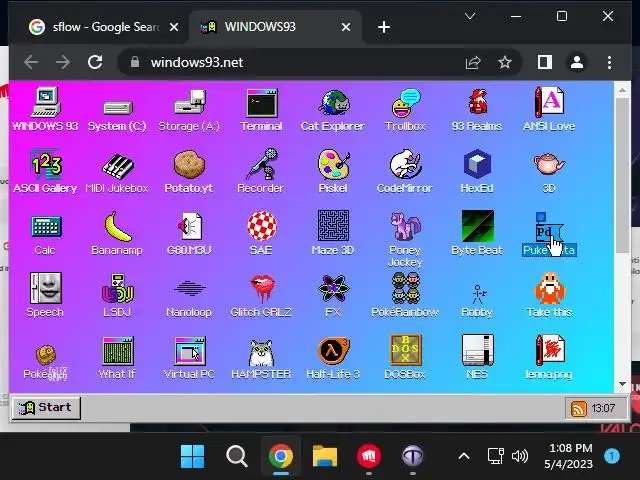Launch the Terminal icon
This screenshot has width=640, height=480.
coord(262,103)
